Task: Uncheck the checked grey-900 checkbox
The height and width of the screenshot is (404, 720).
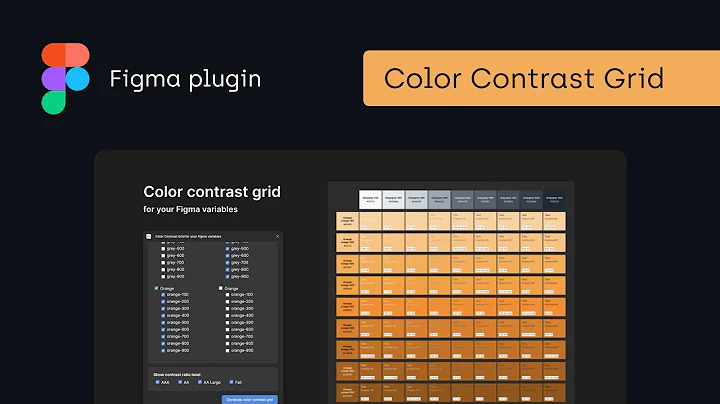Action: (227, 276)
